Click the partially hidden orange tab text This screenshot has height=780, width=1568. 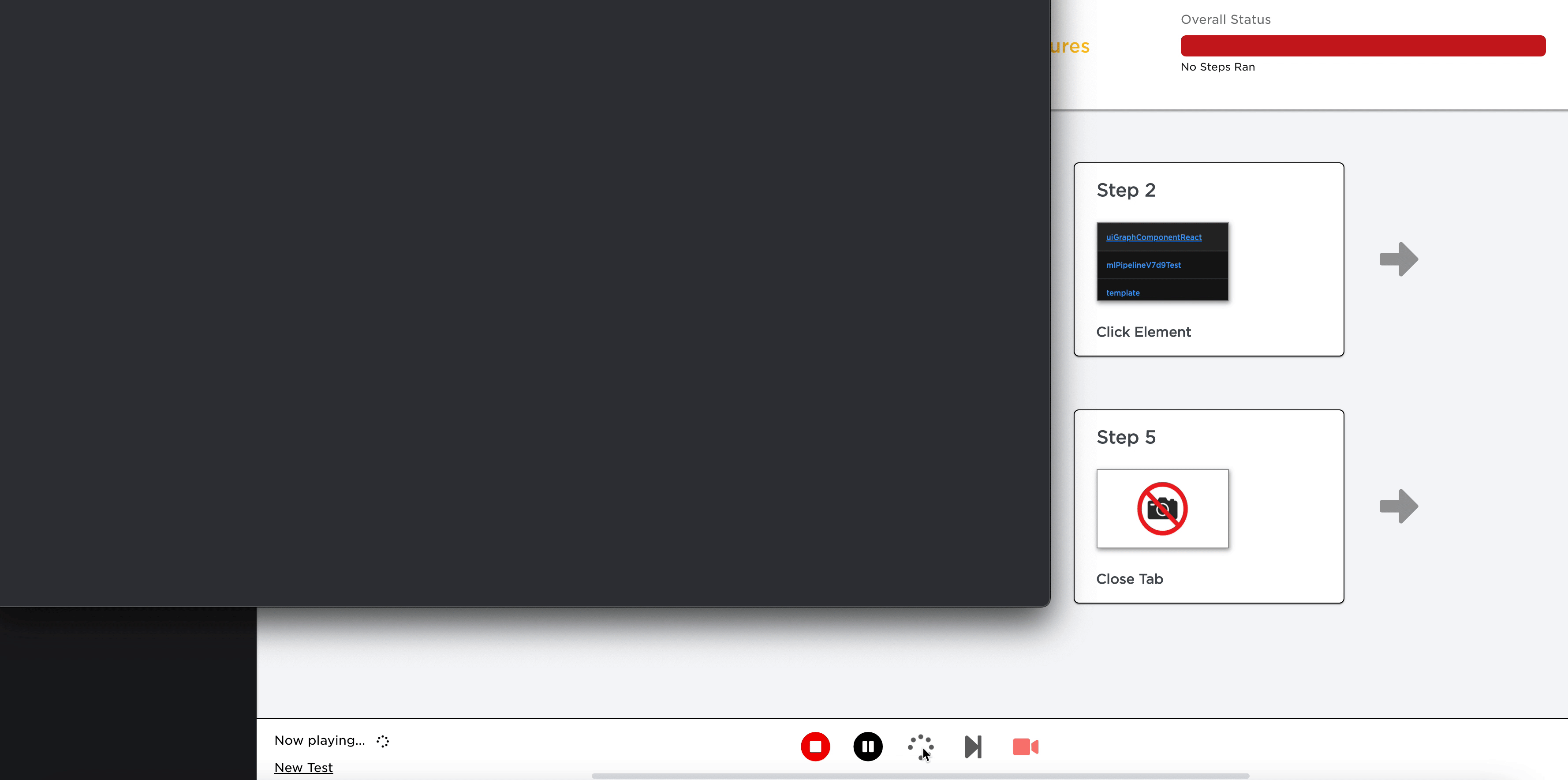click(x=1070, y=46)
